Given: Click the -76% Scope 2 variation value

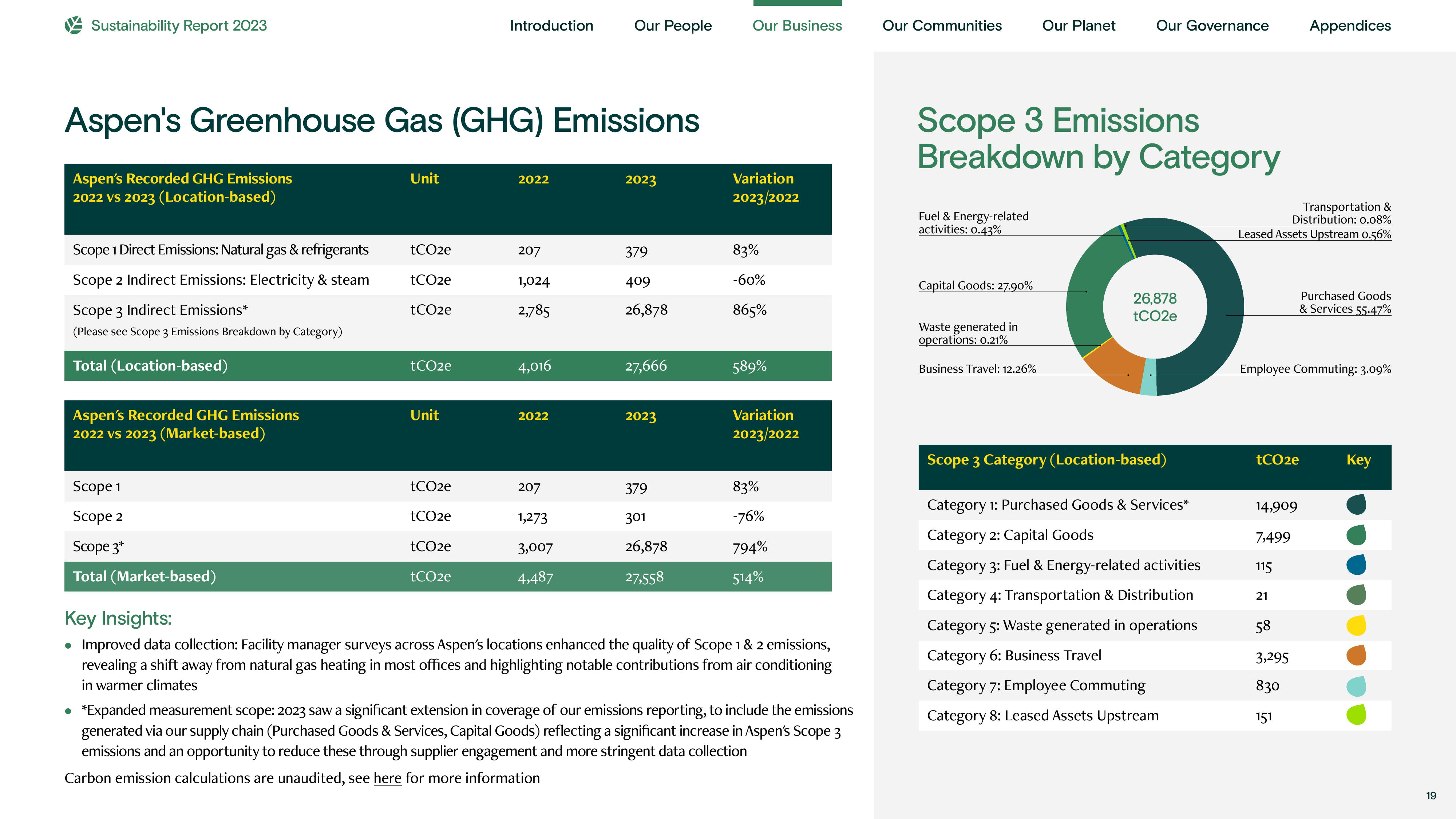Looking at the screenshot, I should click(748, 516).
